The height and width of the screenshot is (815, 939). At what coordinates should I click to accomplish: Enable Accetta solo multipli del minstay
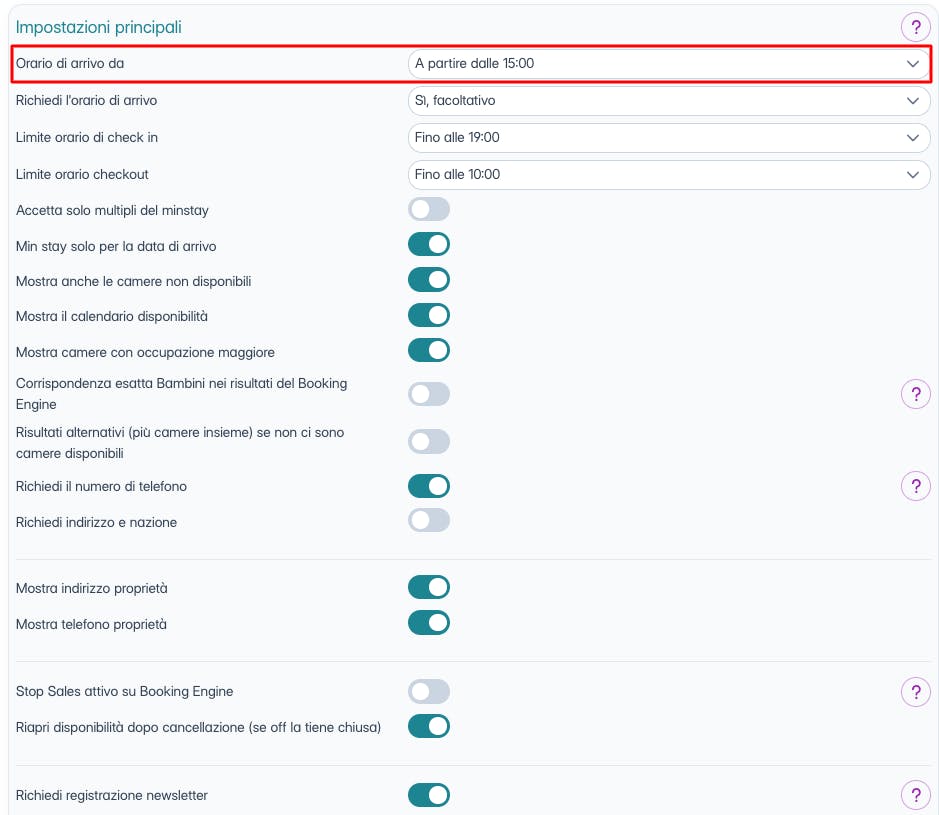(429, 209)
